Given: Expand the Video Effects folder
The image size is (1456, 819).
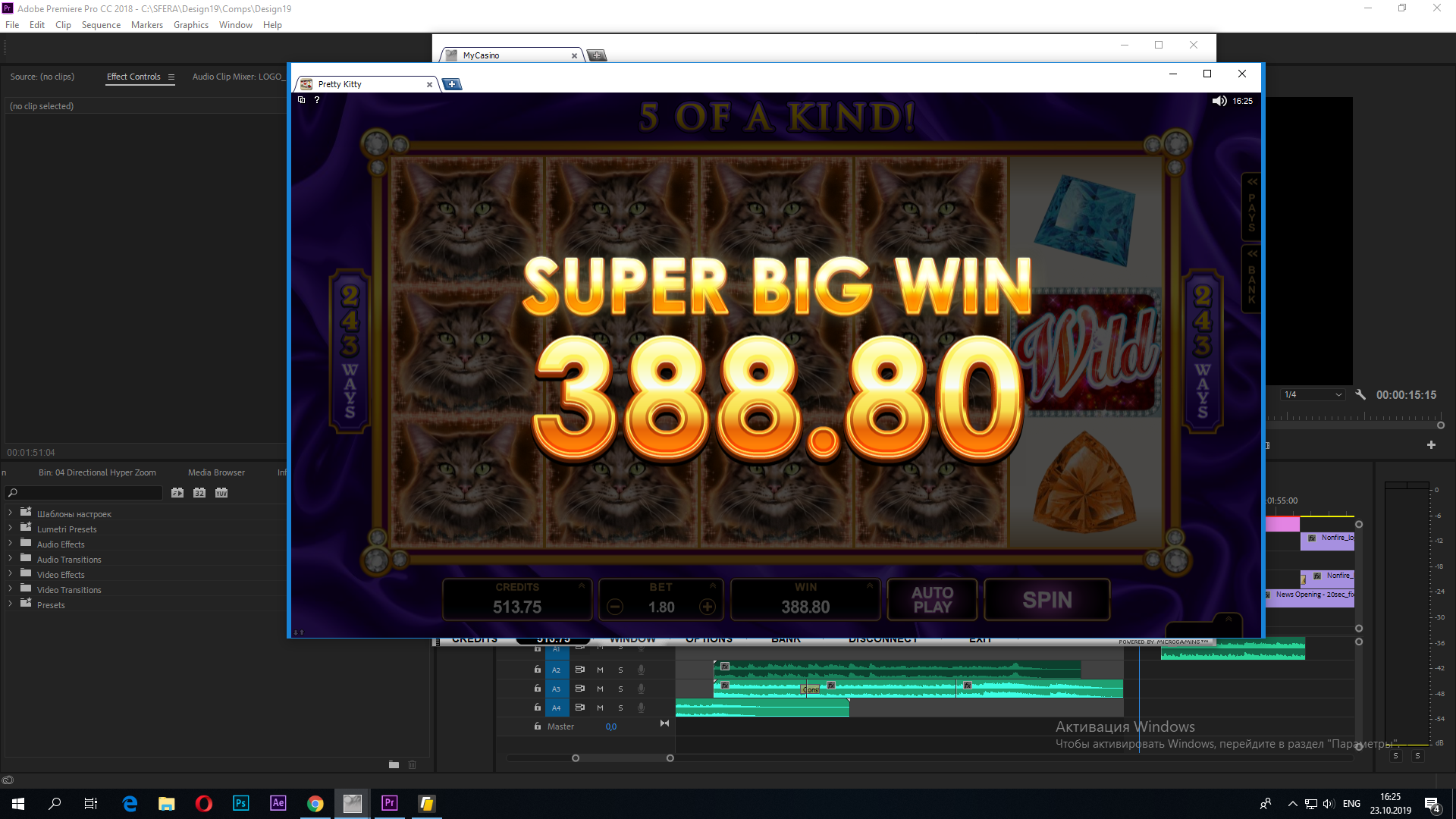Looking at the screenshot, I should click(x=10, y=574).
